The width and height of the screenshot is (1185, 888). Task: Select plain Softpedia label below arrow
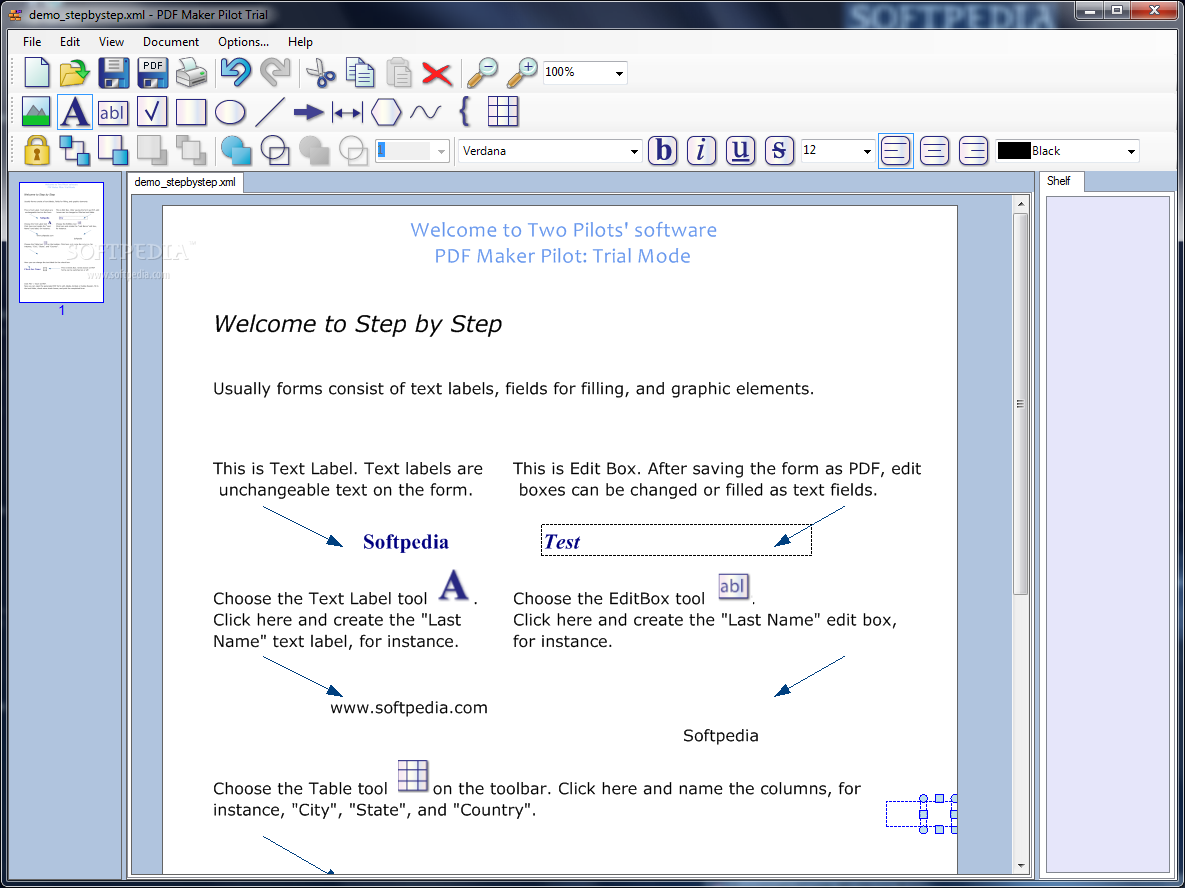[720, 736]
